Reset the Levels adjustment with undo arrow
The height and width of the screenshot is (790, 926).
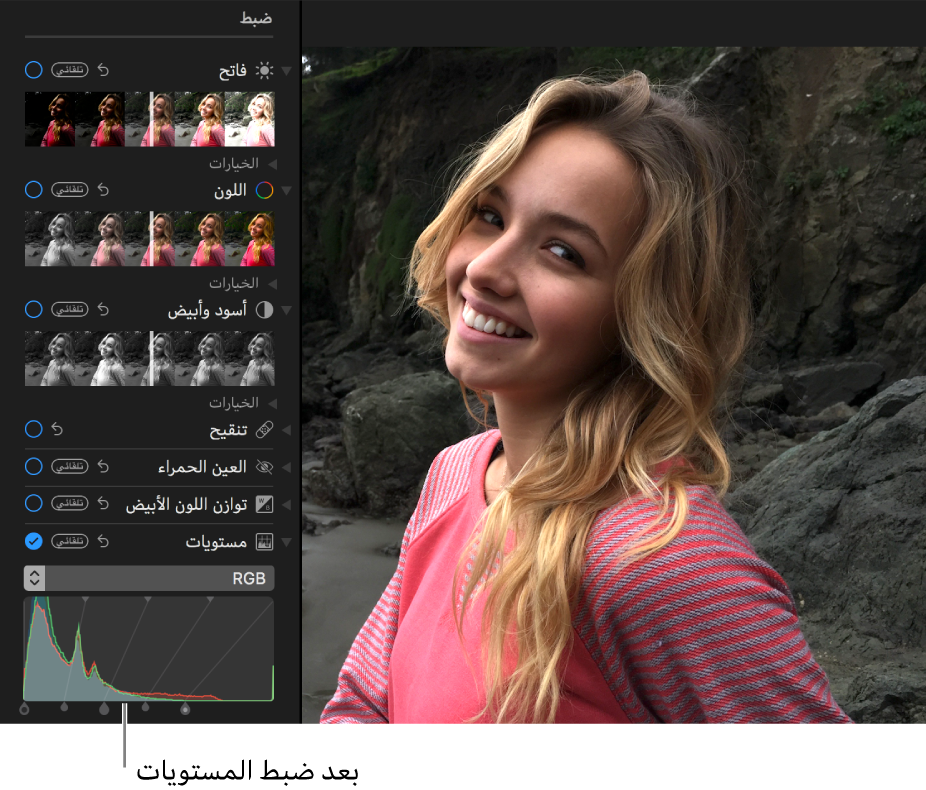point(102,542)
